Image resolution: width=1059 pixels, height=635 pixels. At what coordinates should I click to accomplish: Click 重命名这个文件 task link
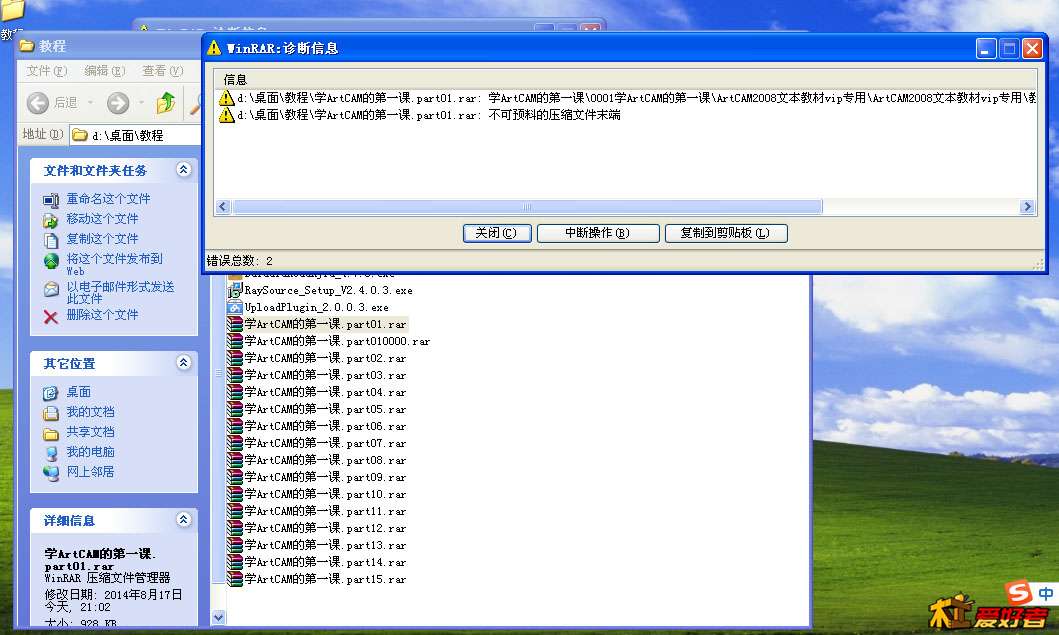tap(108, 199)
